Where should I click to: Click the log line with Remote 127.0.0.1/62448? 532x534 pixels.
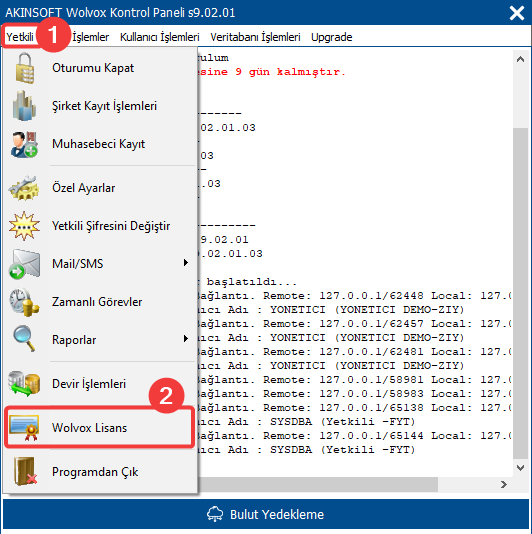tap(354, 296)
